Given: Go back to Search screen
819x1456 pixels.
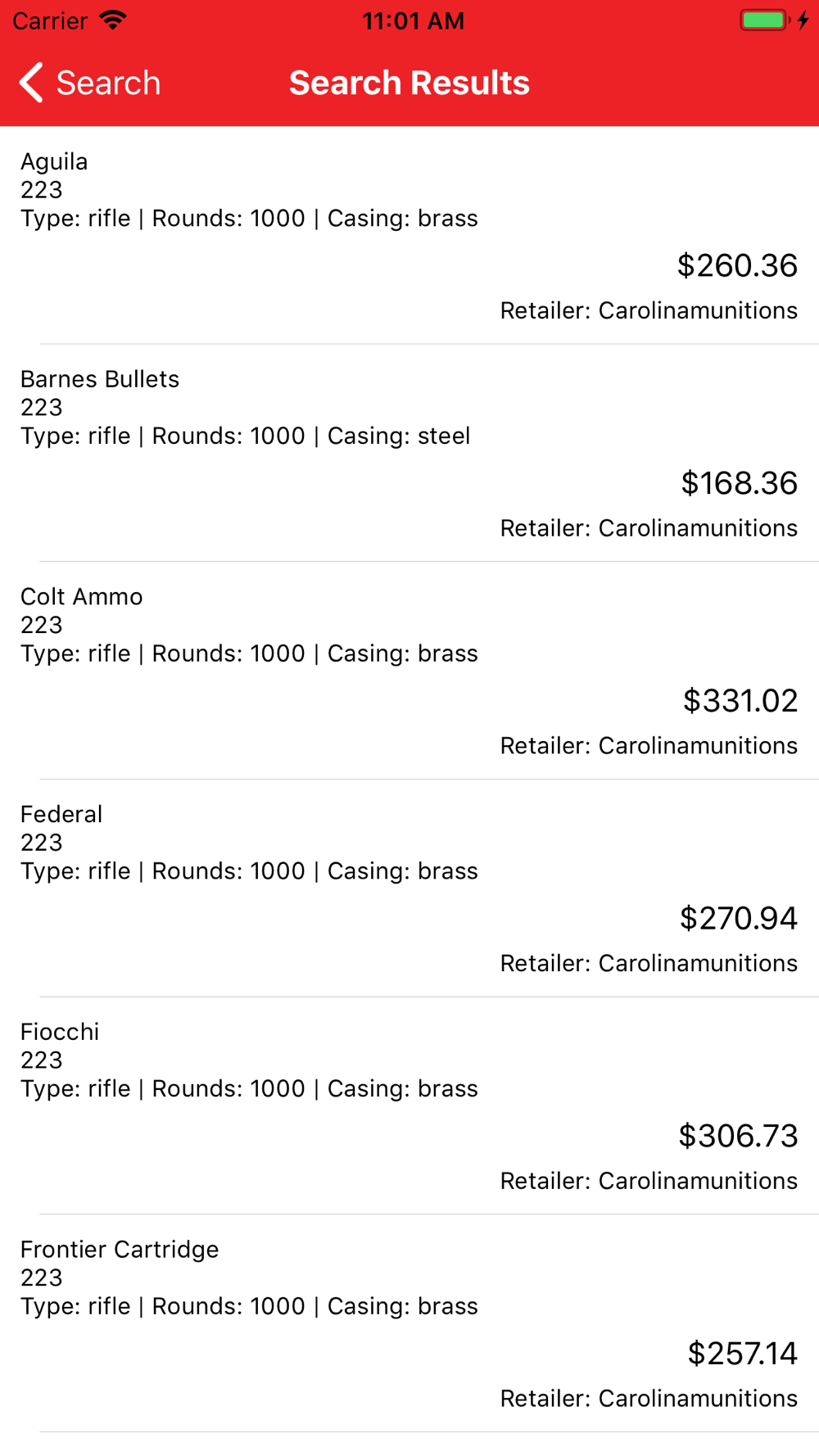Looking at the screenshot, I should tap(90, 83).
